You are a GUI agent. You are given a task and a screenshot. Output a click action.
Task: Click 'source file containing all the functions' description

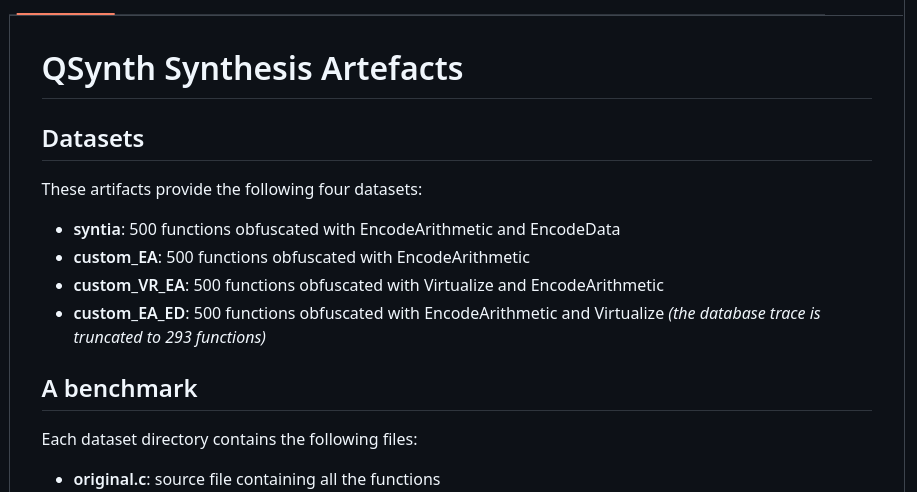click(297, 480)
